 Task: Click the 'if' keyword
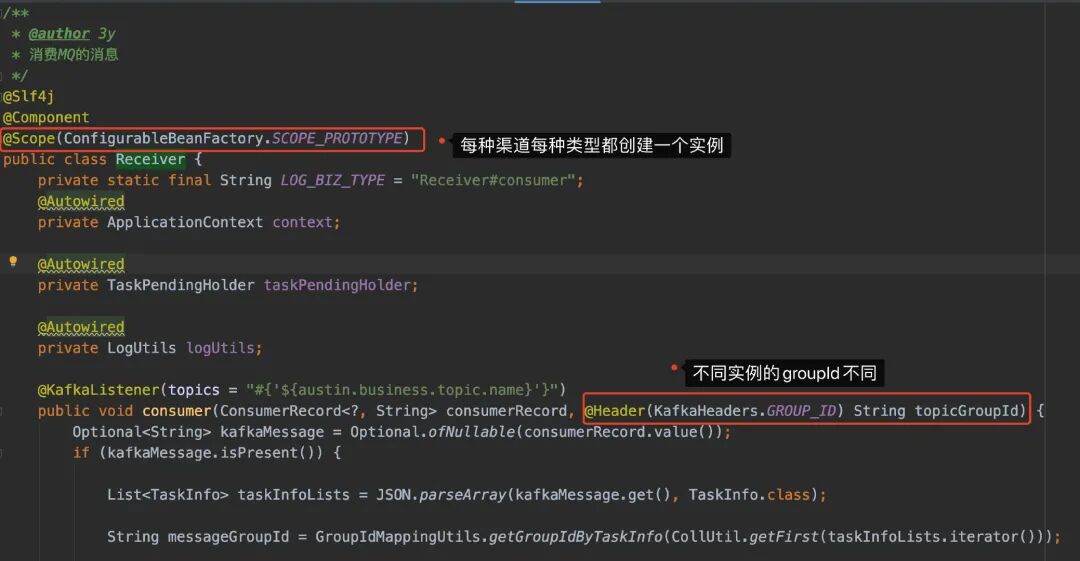[81, 453]
